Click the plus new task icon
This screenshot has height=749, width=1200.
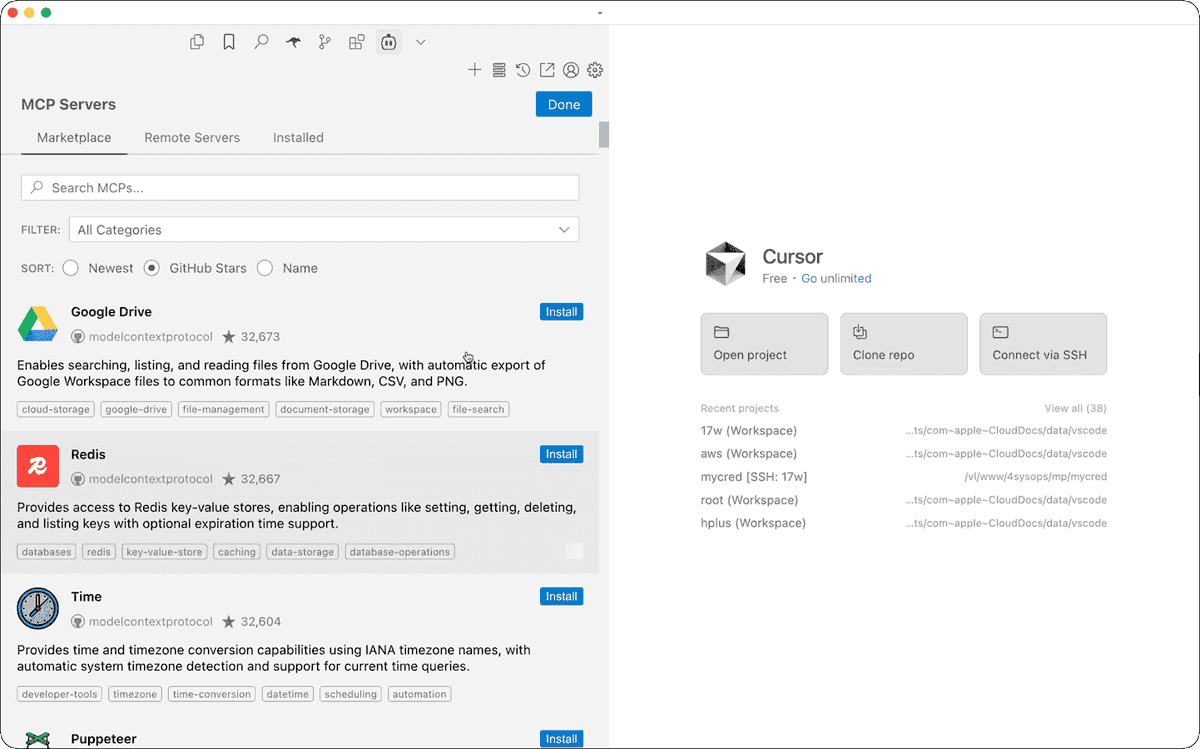click(x=475, y=70)
